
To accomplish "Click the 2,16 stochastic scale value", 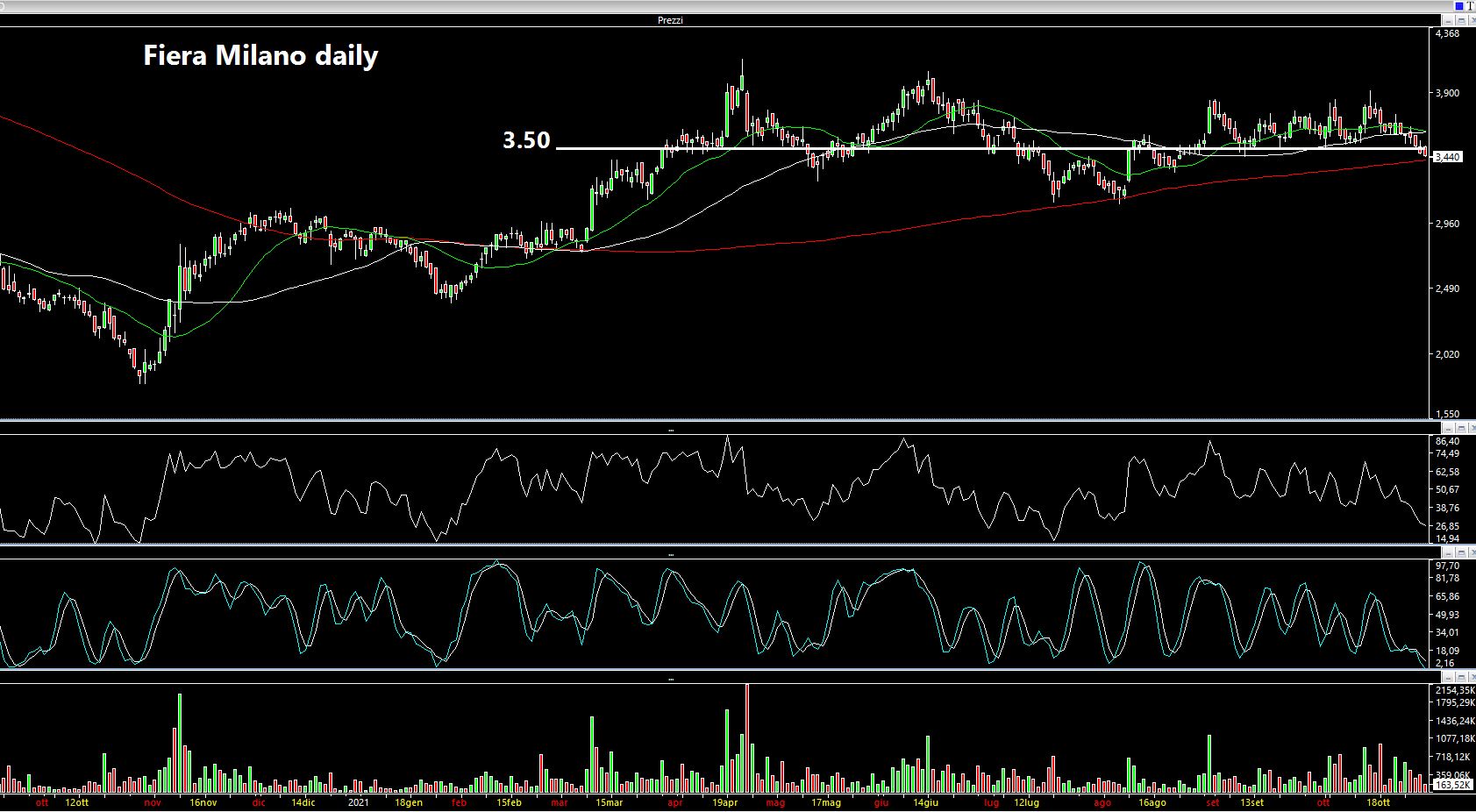I will coord(1444,663).
